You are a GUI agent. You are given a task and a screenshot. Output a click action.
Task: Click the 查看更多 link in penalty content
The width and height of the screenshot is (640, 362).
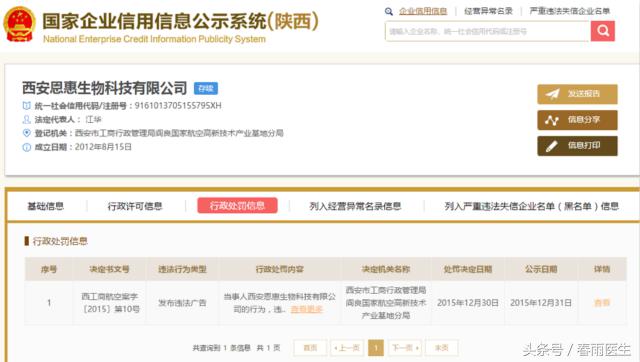coord(307,309)
